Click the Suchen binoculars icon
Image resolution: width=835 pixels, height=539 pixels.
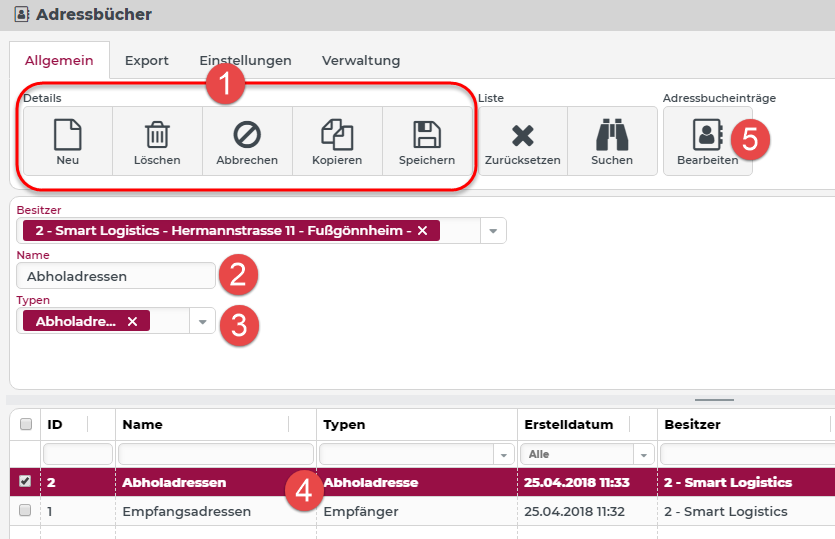pyautogui.click(x=612, y=135)
